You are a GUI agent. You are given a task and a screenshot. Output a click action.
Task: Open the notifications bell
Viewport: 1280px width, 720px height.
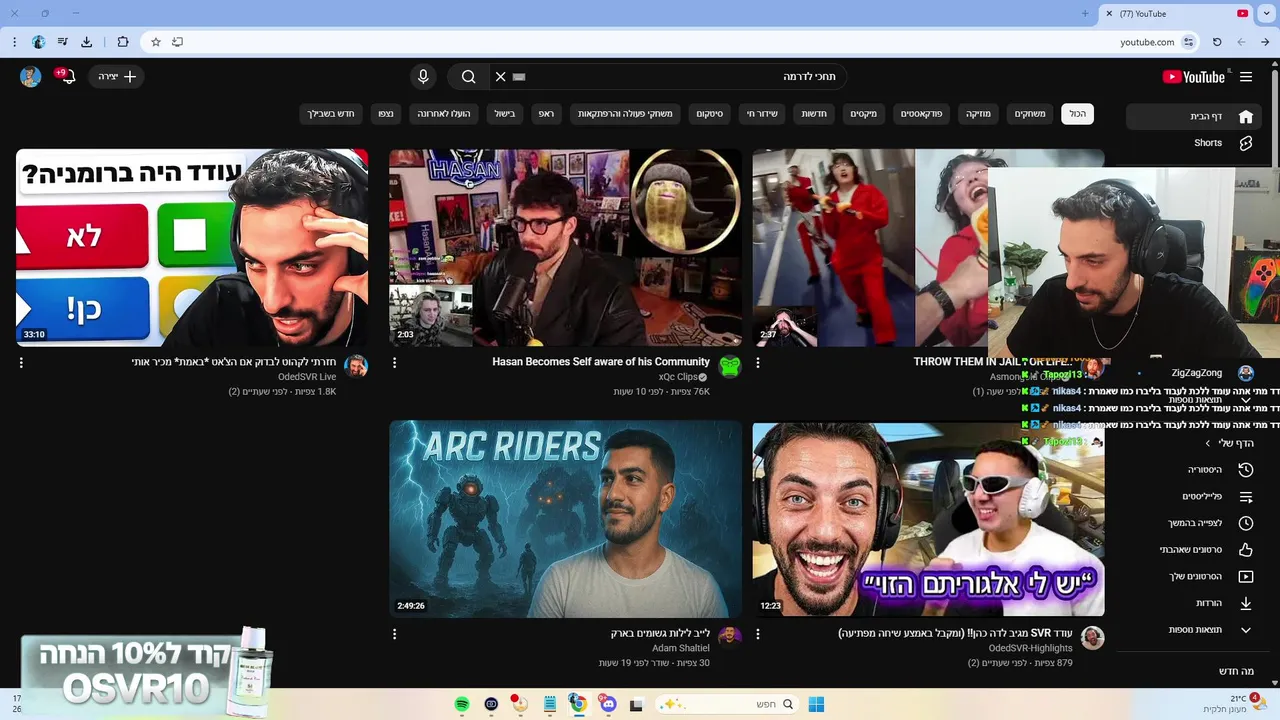tap(67, 77)
